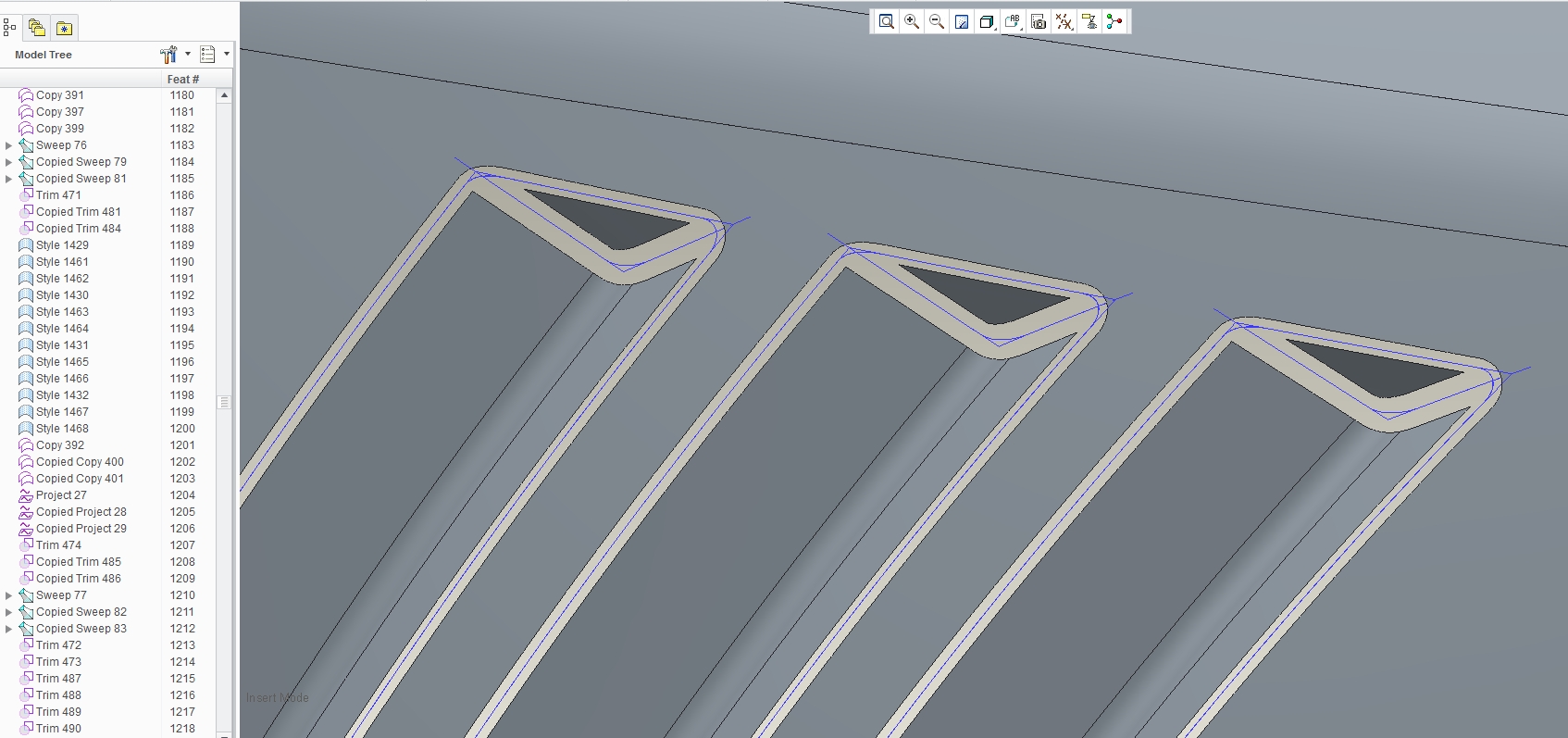Expand the Copied Sweep 79 feature
The height and width of the screenshot is (738, 1568).
9,162
